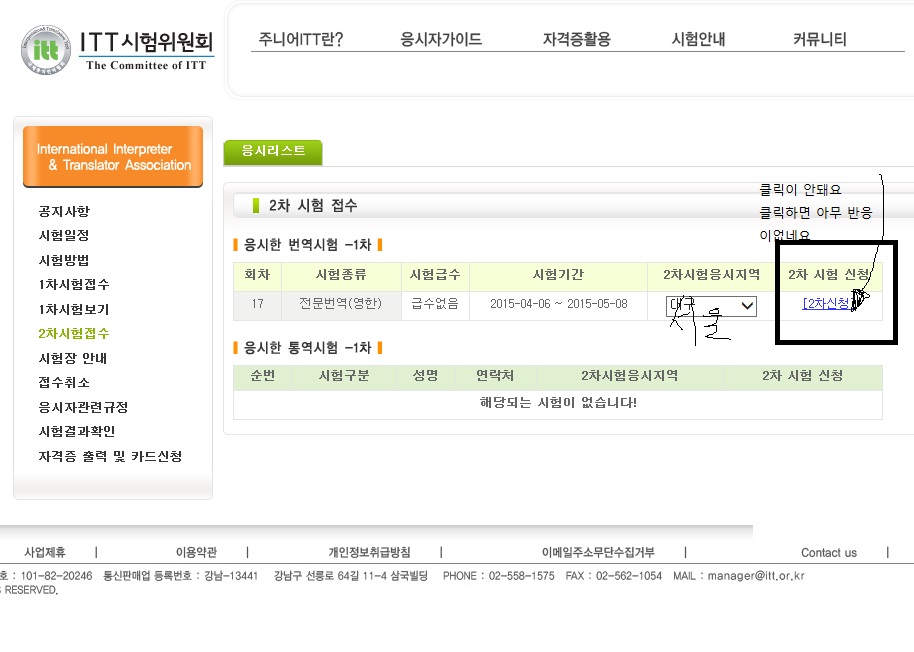Click Contact us in the footer

coord(828,553)
